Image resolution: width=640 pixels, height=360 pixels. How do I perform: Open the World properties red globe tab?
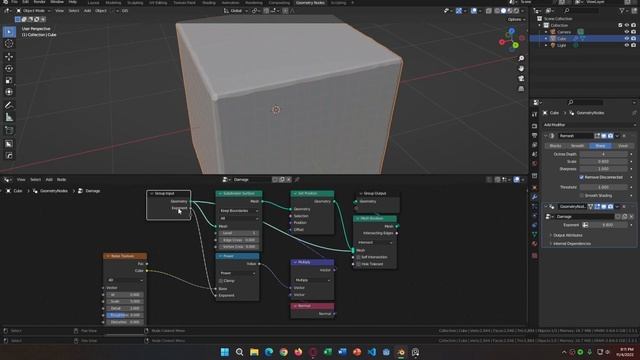535,164
